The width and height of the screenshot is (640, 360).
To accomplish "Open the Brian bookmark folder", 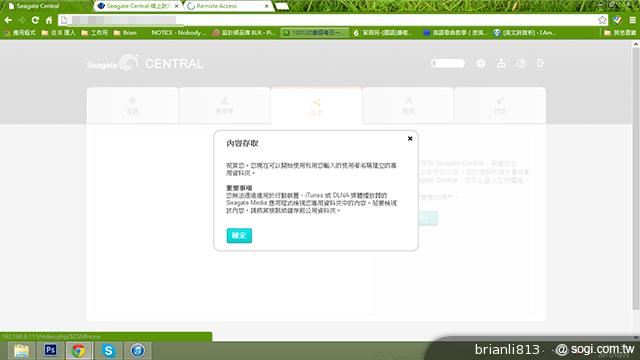I will pyautogui.click(x=125, y=33).
